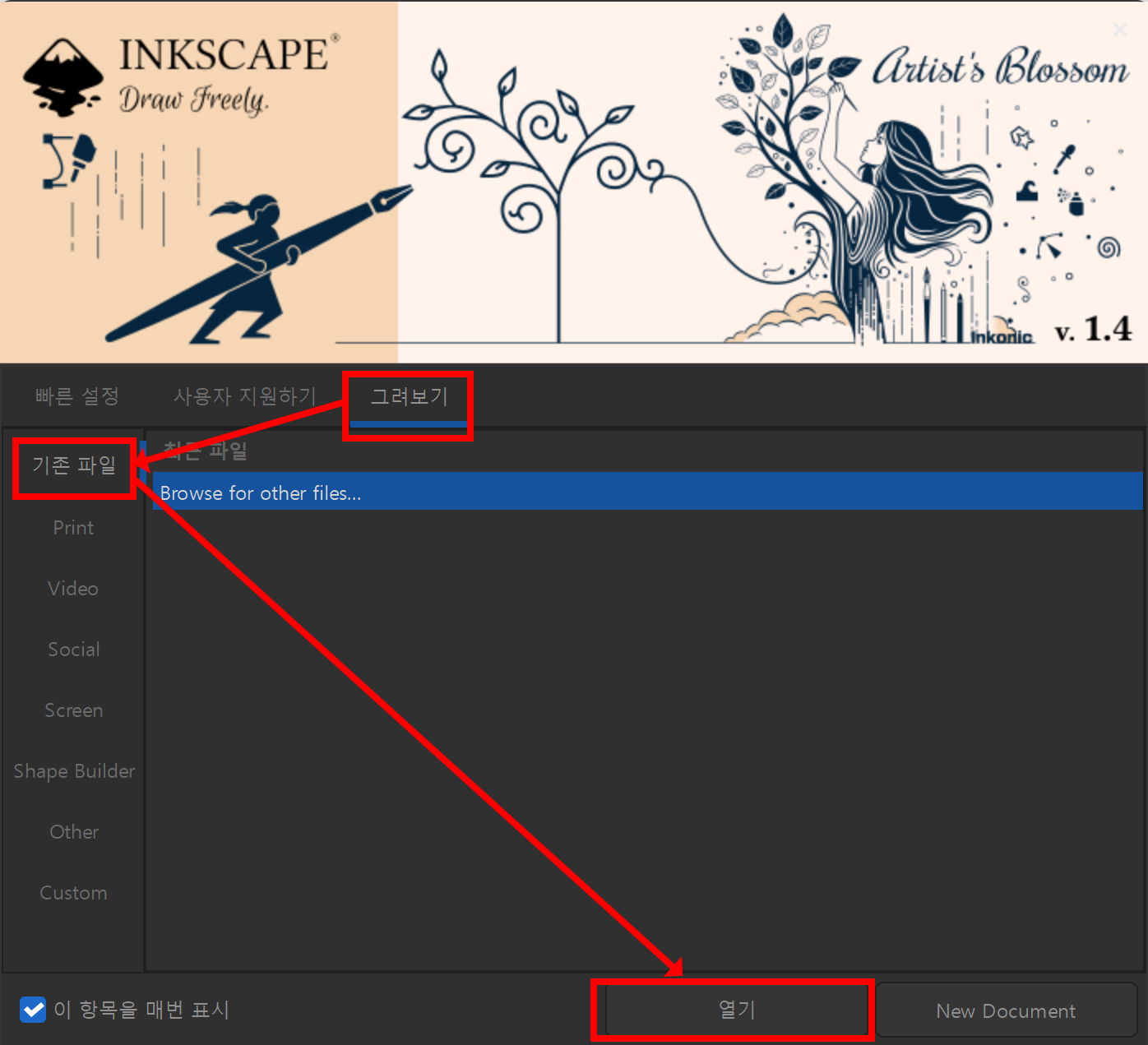The height and width of the screenshot is (1045, 1148).
Task: Select 기존 파일 category in sidebar
Action: click(x=74, y=466)
